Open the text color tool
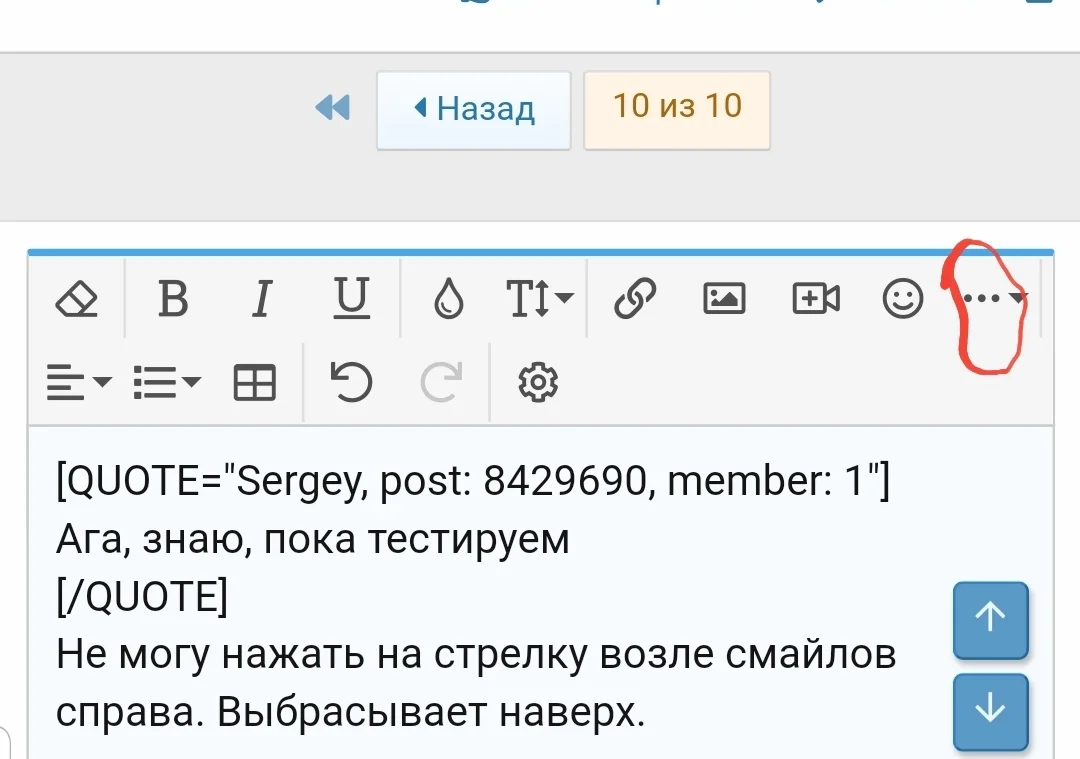The image size is (1080, 759). click(447, 297)
